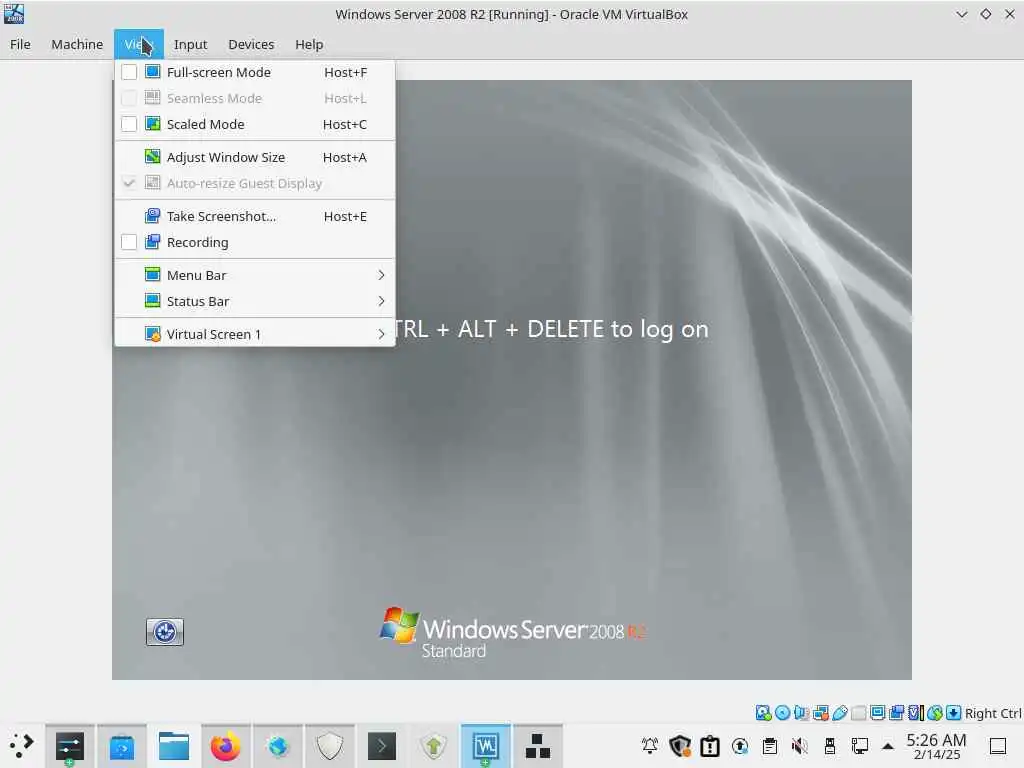Launch the Konsole terminal
The height and width of the screenshot is (768, 1024).
pyautogui.click(x=381, y=746)
